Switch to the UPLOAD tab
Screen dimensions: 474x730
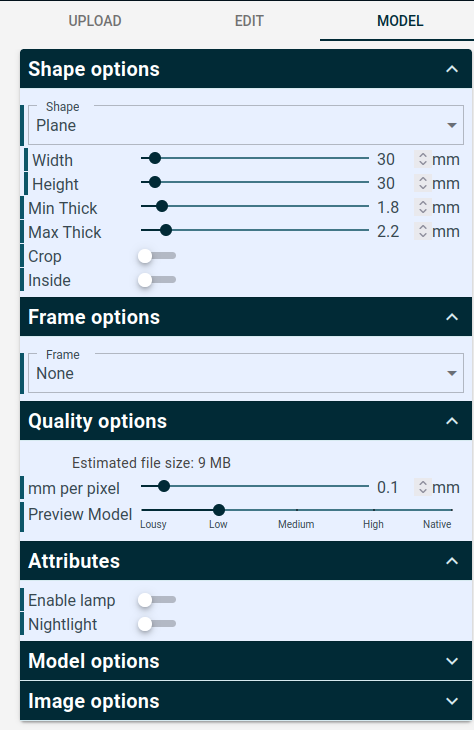tap(95, 21)
